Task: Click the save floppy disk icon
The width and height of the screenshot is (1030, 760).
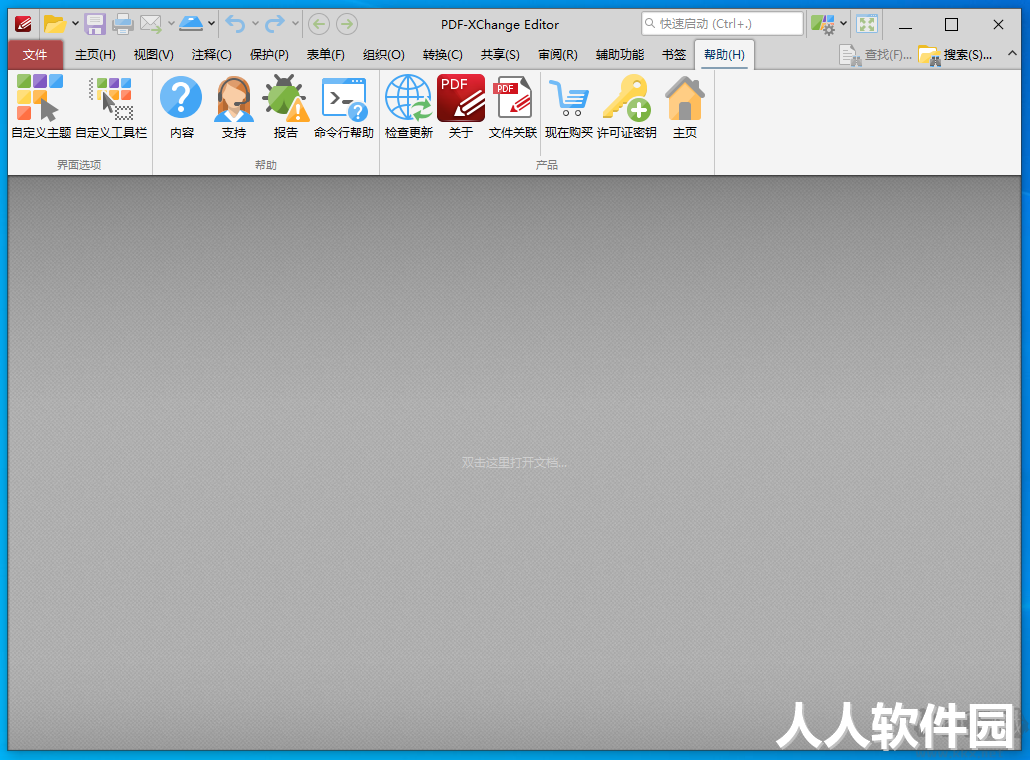Action: [x=95, y=24]
